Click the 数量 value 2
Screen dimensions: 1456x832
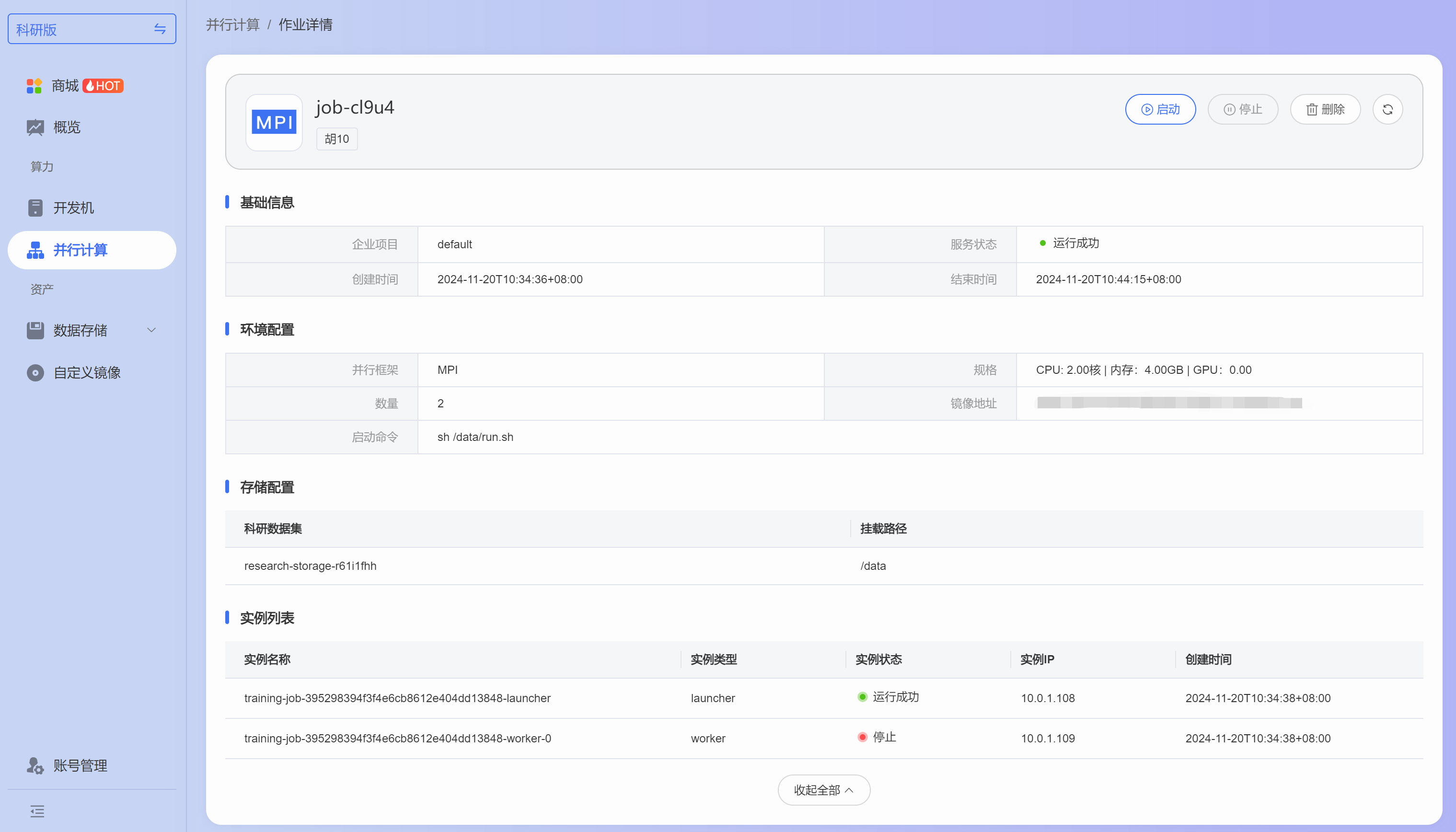coord(440,404)
